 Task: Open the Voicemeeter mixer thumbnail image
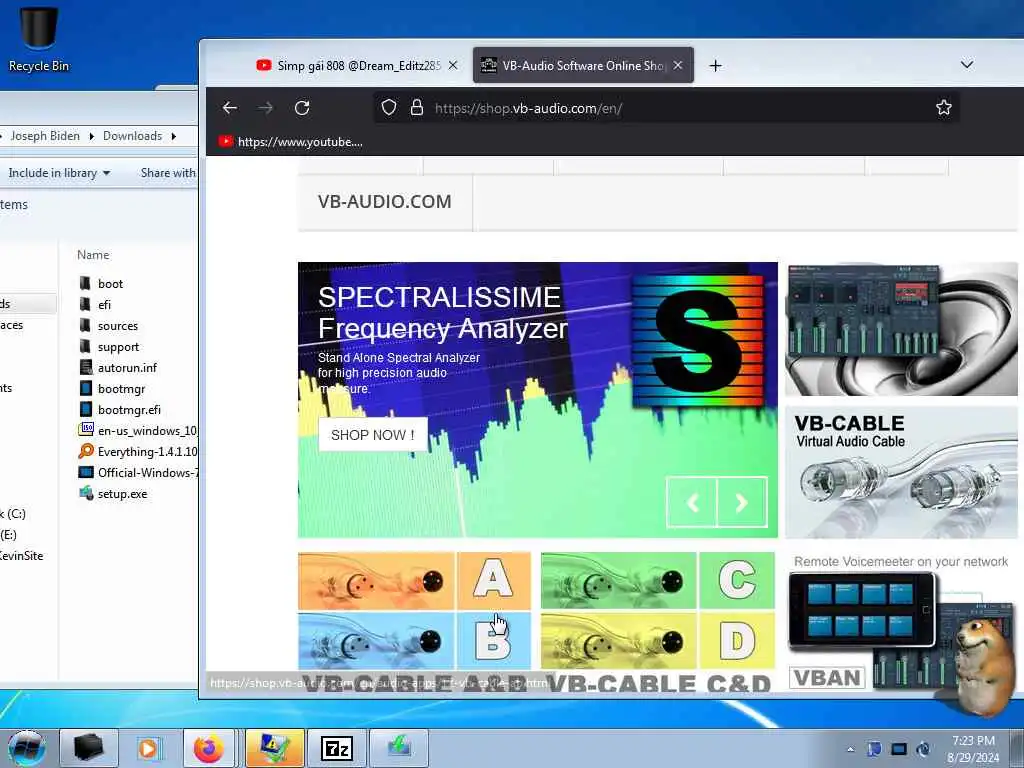[901, 329]
